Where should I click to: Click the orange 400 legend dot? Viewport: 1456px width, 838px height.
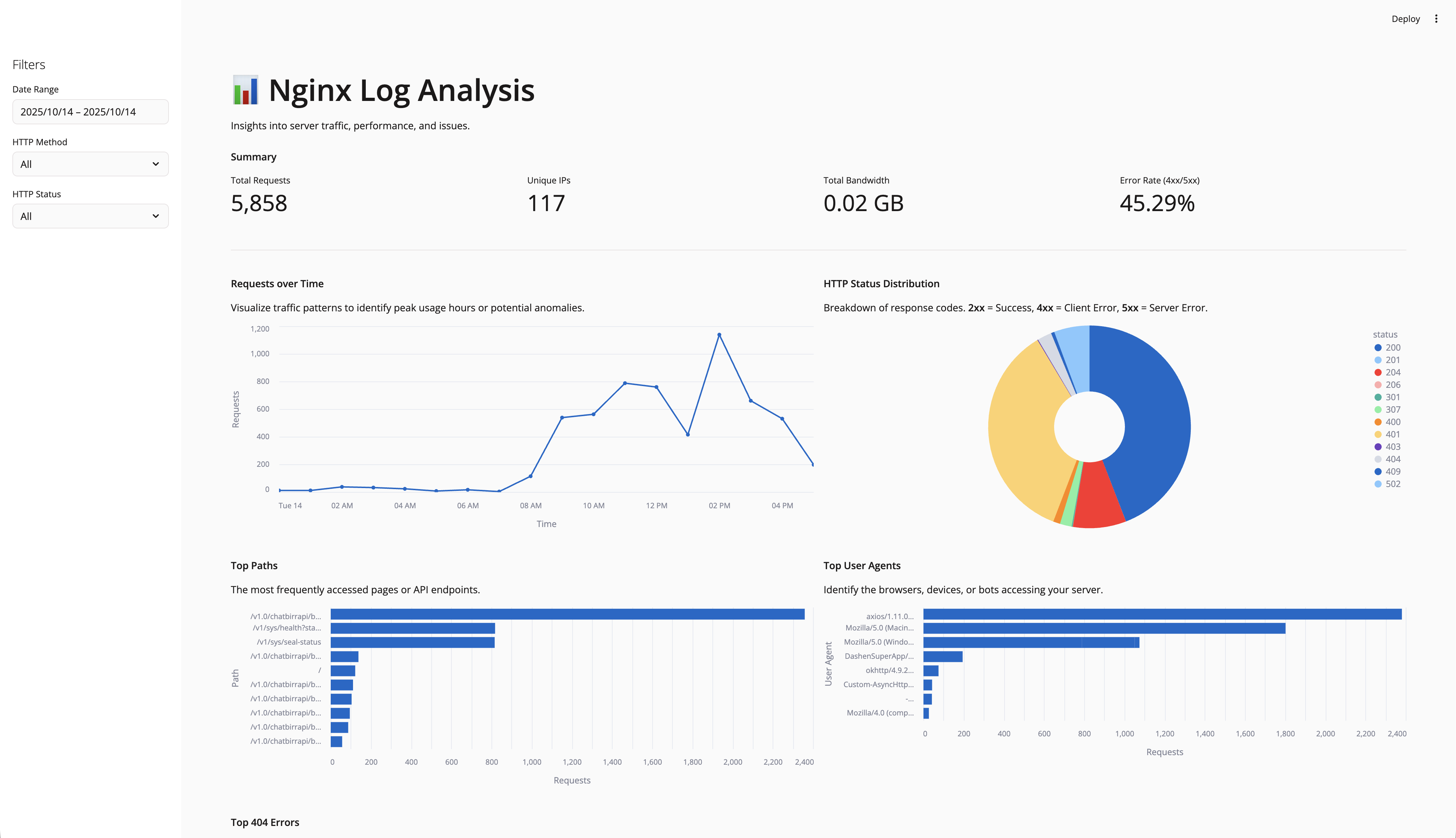pos(1378,422)
